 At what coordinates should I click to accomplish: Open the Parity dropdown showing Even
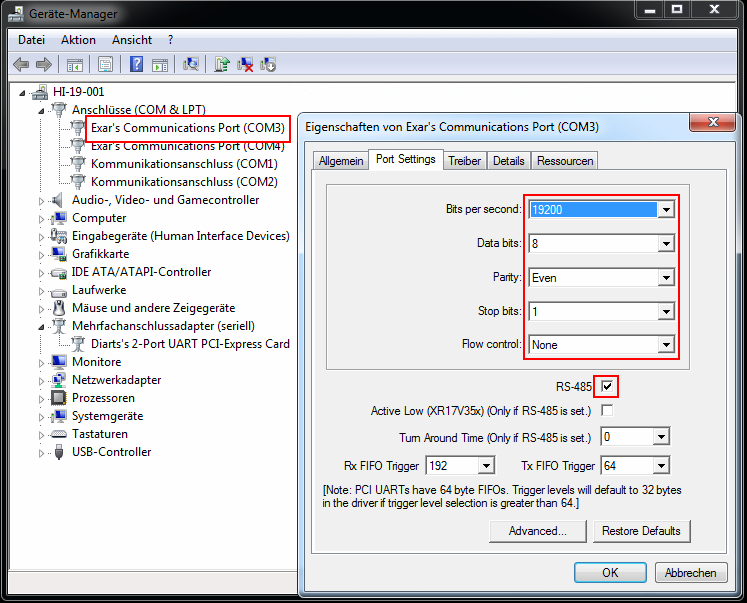click(x=666, y=278)
